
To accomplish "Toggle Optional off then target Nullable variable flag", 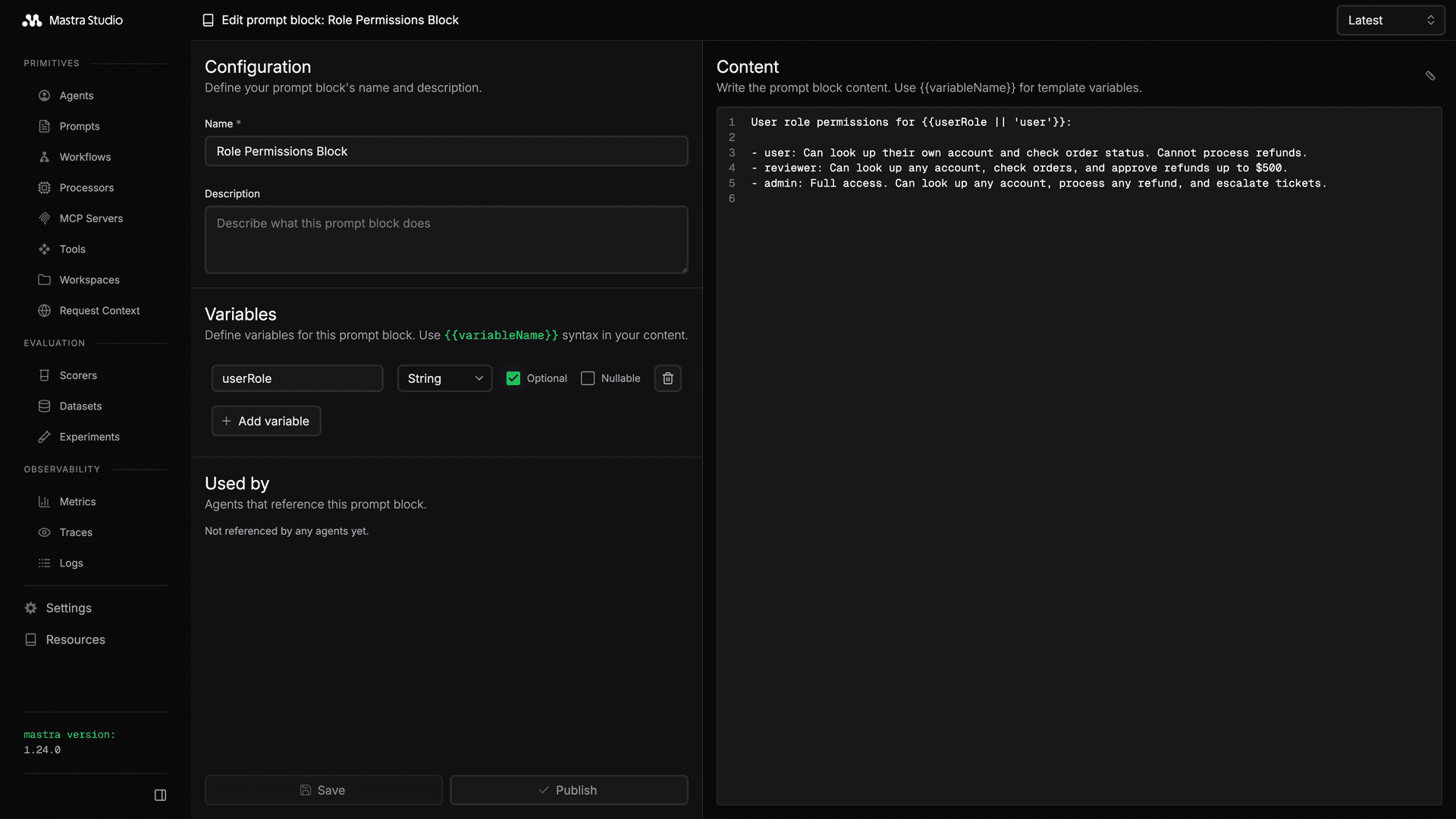I will click(587, 378).
